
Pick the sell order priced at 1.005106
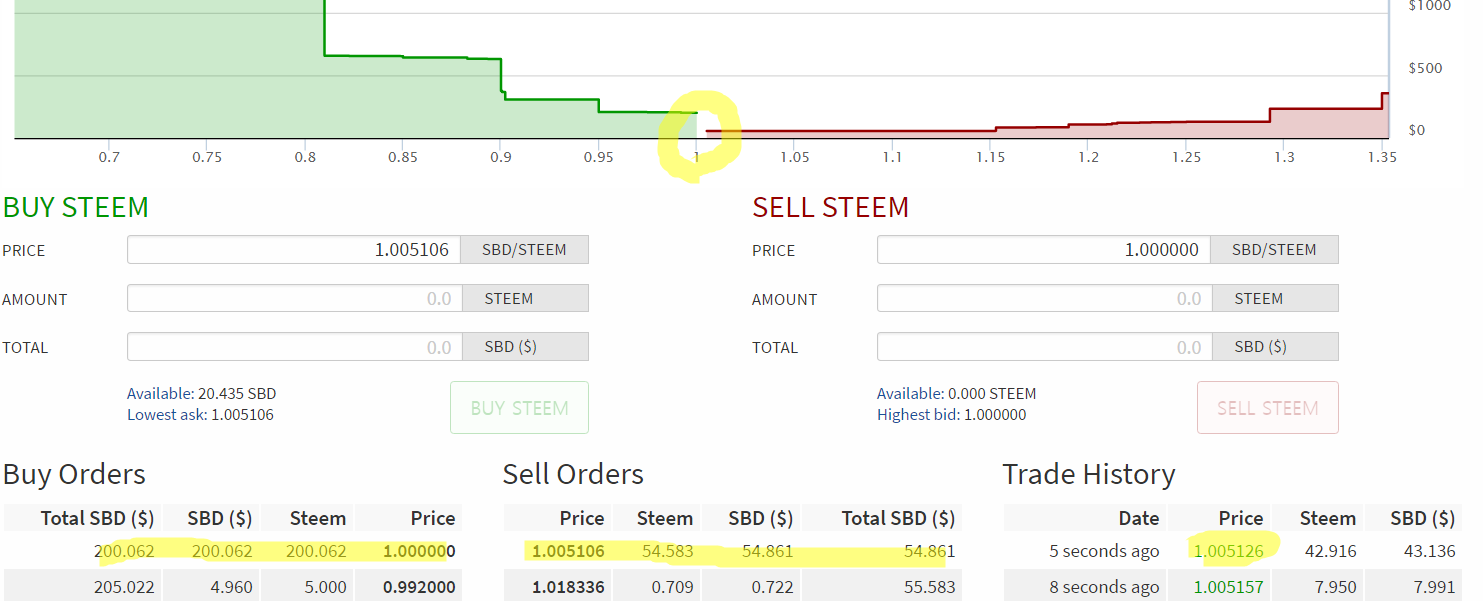[x=731, y=551]
